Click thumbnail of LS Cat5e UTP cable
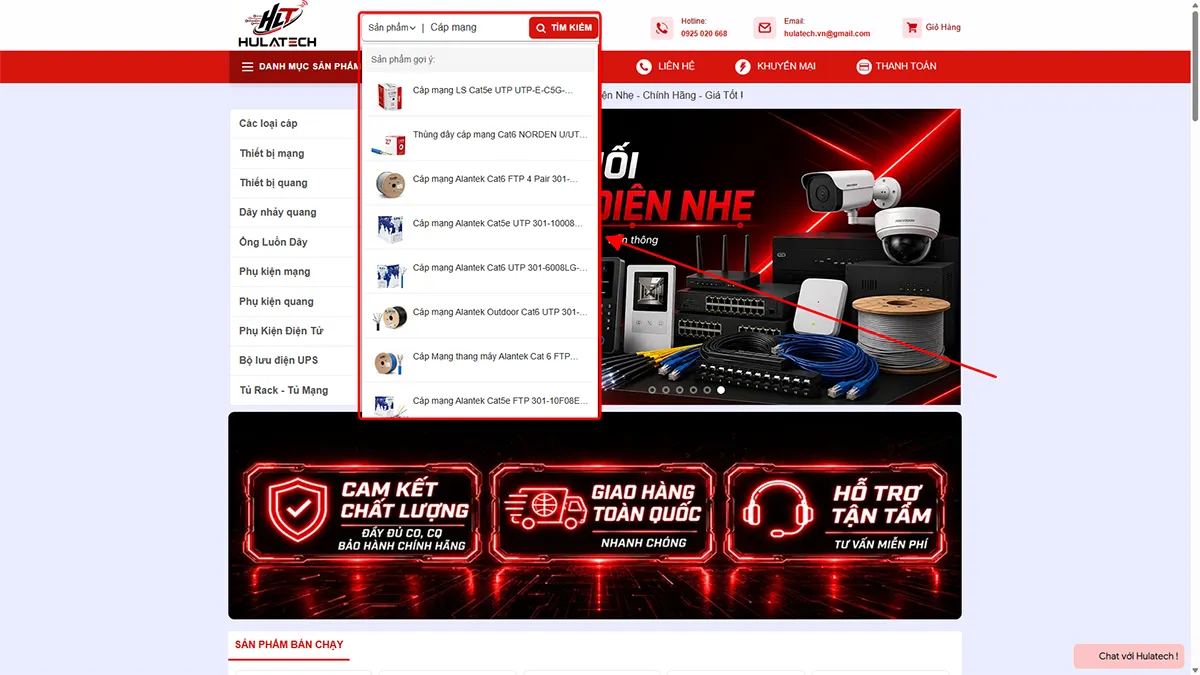The width and height of the screenshot is (1200, 675). tap(389, 96)
